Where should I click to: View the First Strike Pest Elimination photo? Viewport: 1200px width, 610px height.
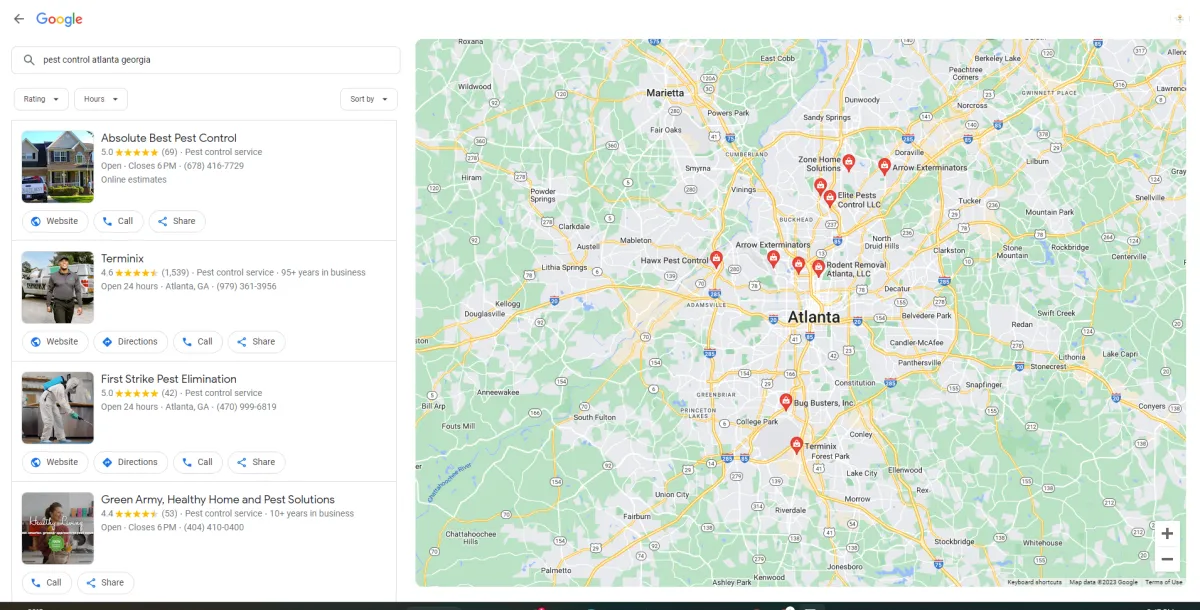[x=58, y=408]
